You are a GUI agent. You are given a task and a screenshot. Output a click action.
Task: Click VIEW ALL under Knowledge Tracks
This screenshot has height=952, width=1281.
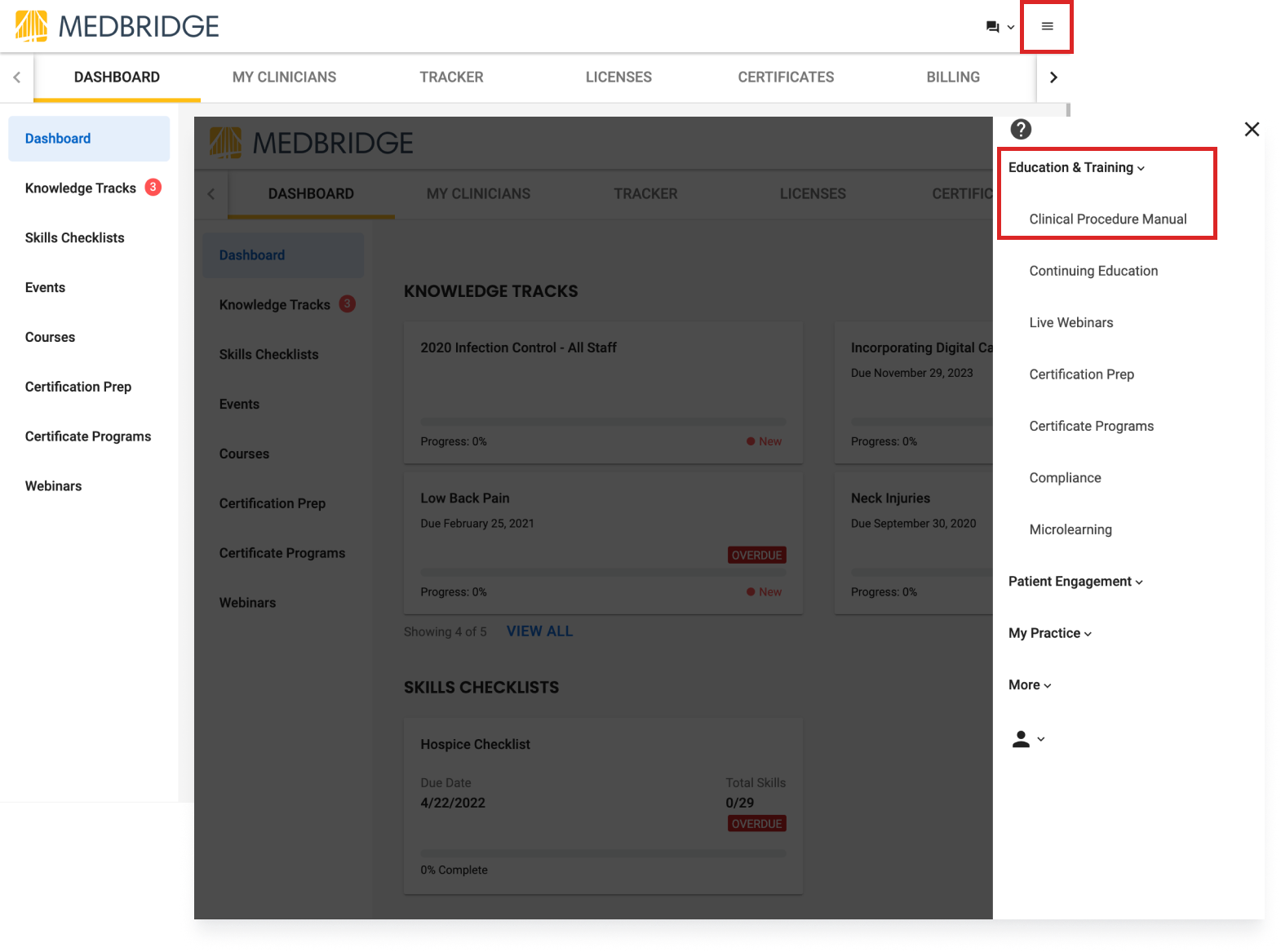[x=539, y=631]
